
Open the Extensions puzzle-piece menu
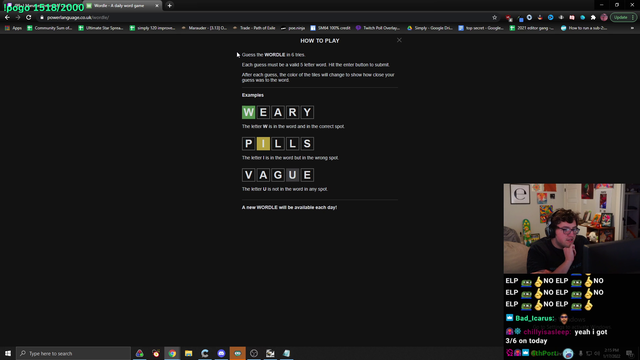(x=593, y=18)
